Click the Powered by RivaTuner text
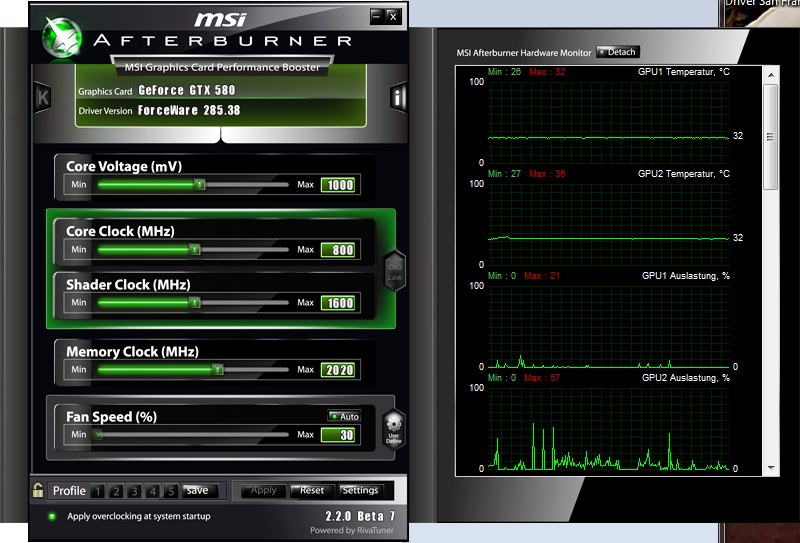800x543 pixels. [x=352, y=530]
